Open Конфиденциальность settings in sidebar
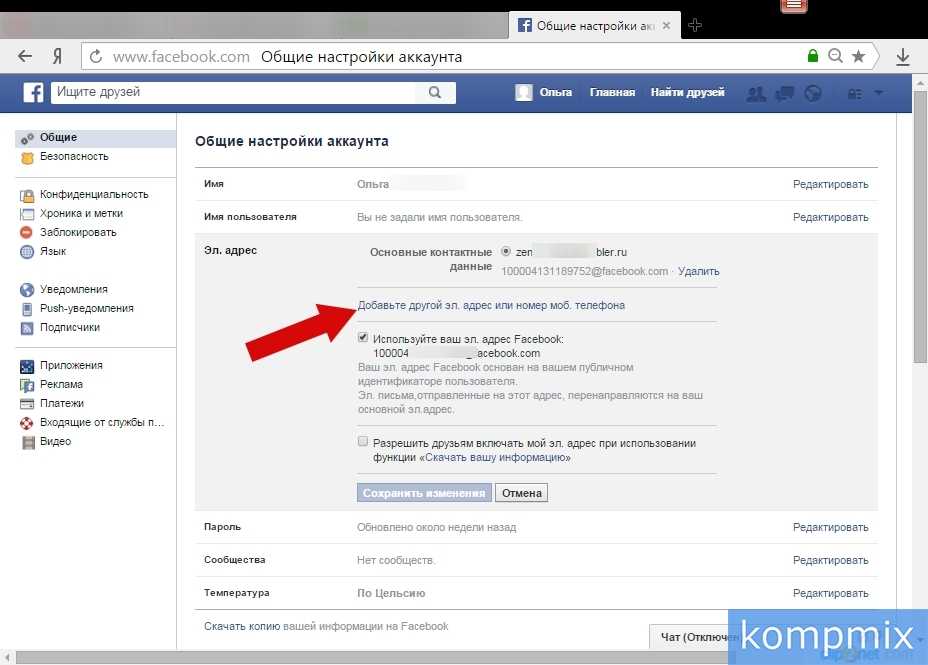 click(93, 195)
